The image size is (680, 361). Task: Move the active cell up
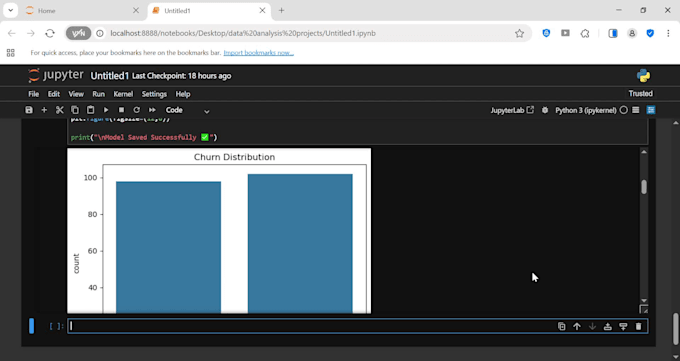[577, 326]
